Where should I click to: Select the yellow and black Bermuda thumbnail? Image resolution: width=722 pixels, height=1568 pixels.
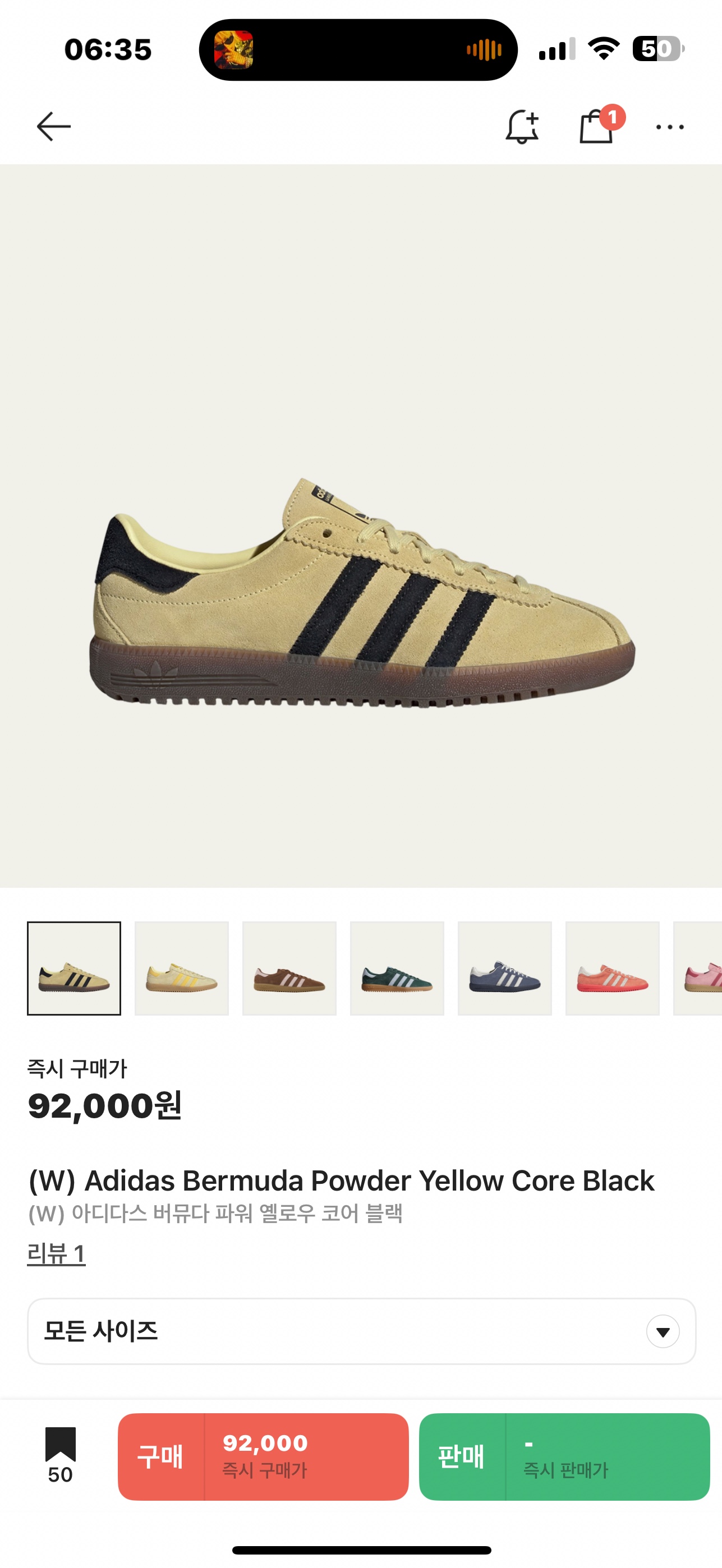click(x=73, y=969)
